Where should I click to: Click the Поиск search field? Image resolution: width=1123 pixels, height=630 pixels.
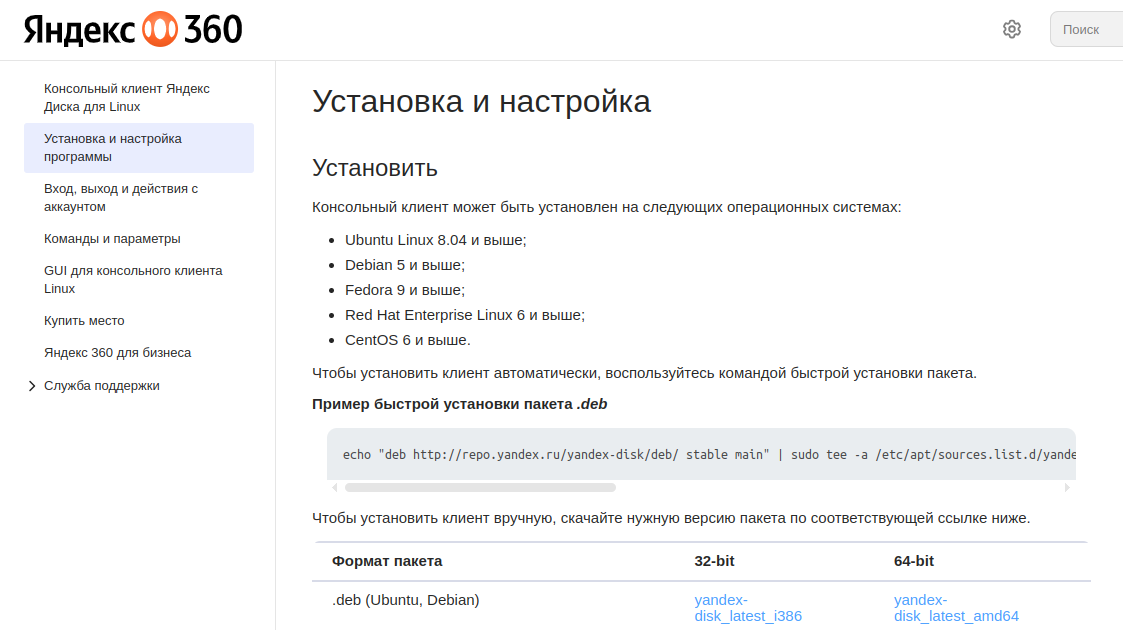tap(1086, 29)
